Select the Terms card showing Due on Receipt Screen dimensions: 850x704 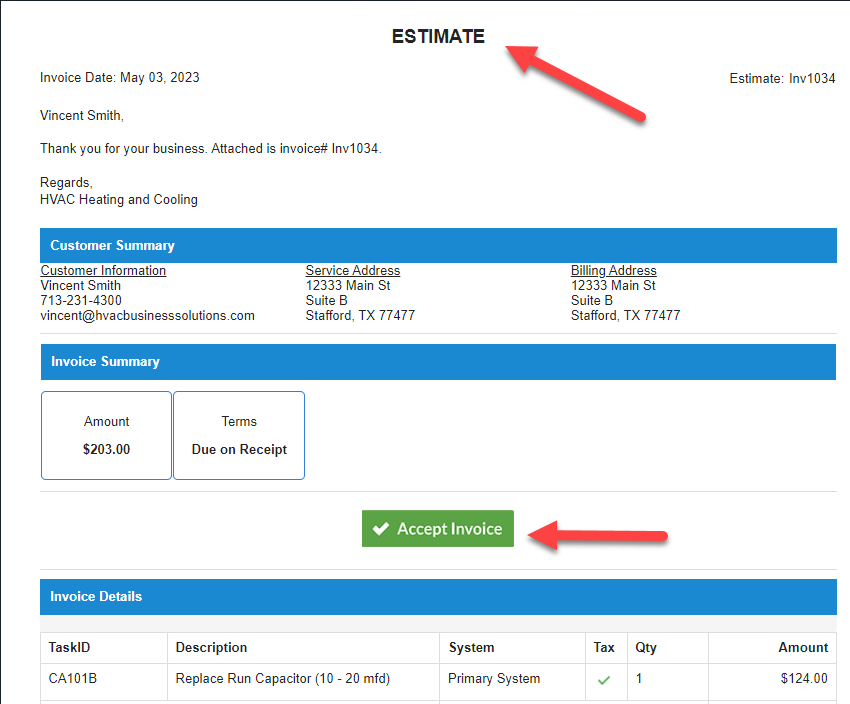click(239, 435)
